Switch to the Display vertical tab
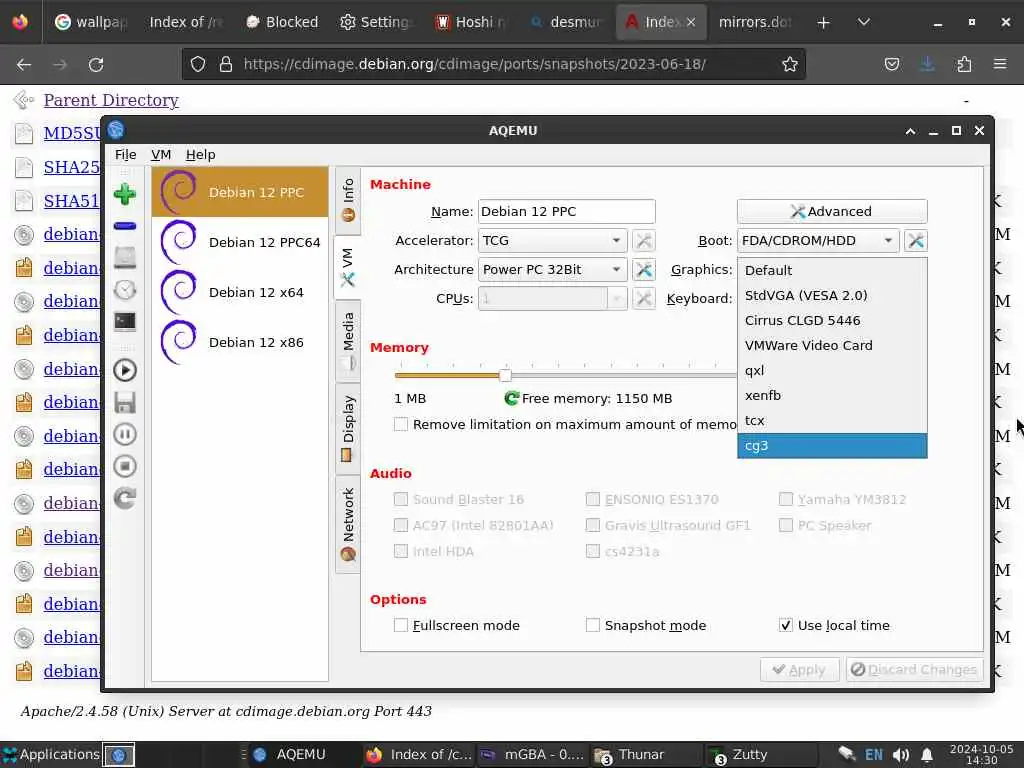Screen dimensions: 1024x768 click(348, 428)
